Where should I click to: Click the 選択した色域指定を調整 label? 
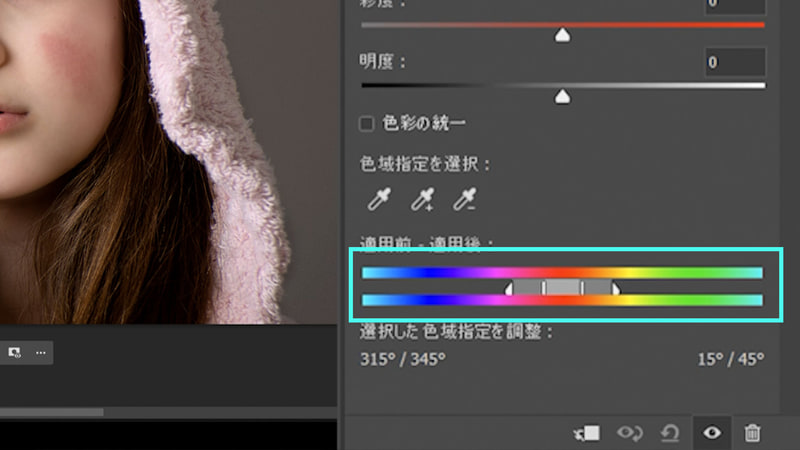(457, 332)
